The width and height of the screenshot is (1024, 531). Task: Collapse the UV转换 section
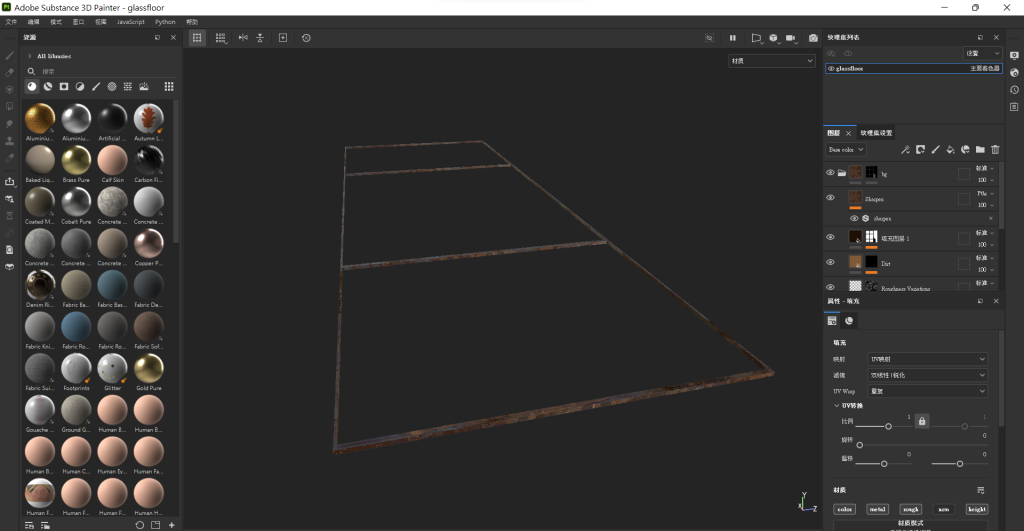tap(837, 406)
